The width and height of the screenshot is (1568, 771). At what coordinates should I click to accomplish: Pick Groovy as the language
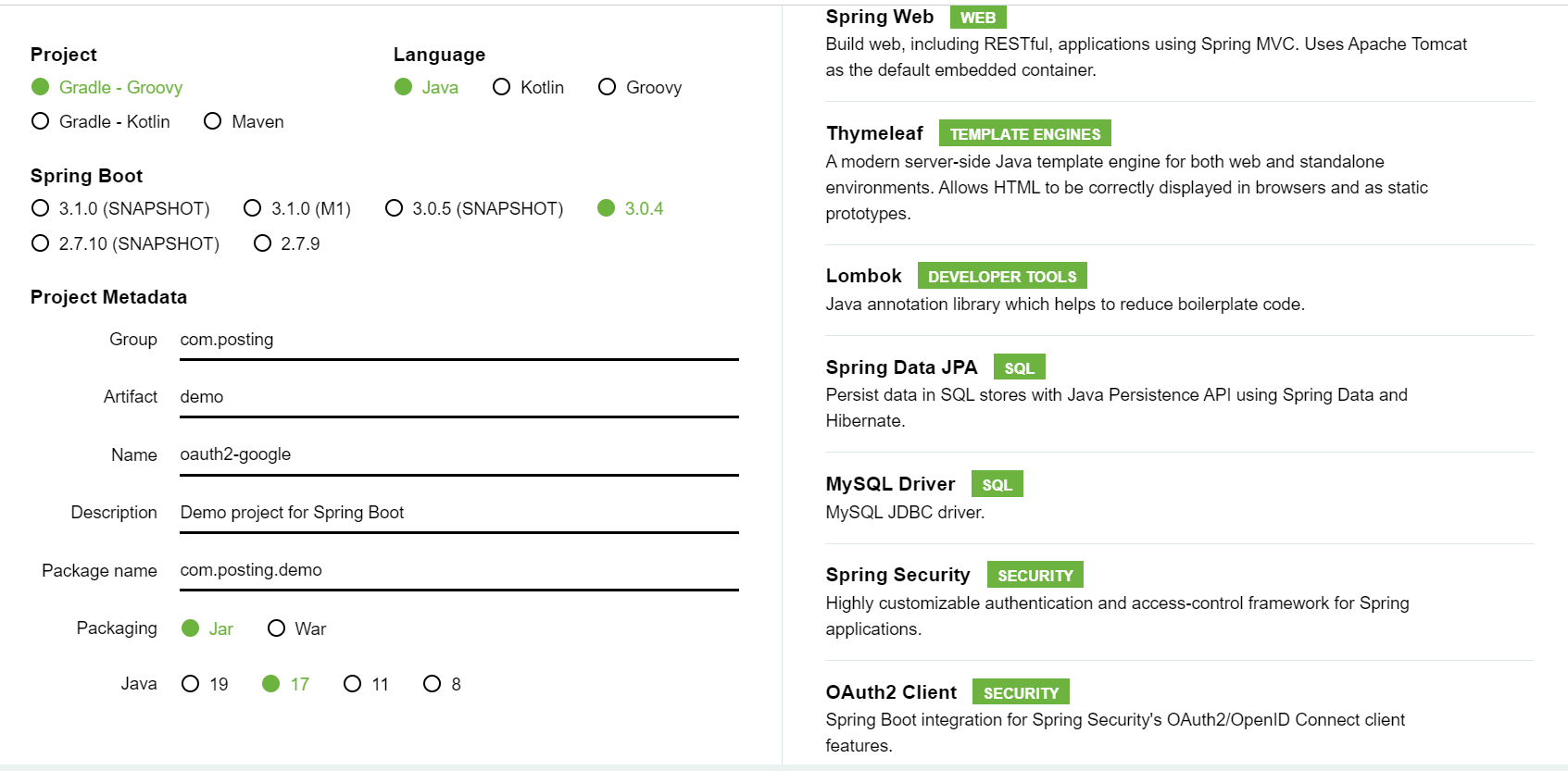pos(640,87)
